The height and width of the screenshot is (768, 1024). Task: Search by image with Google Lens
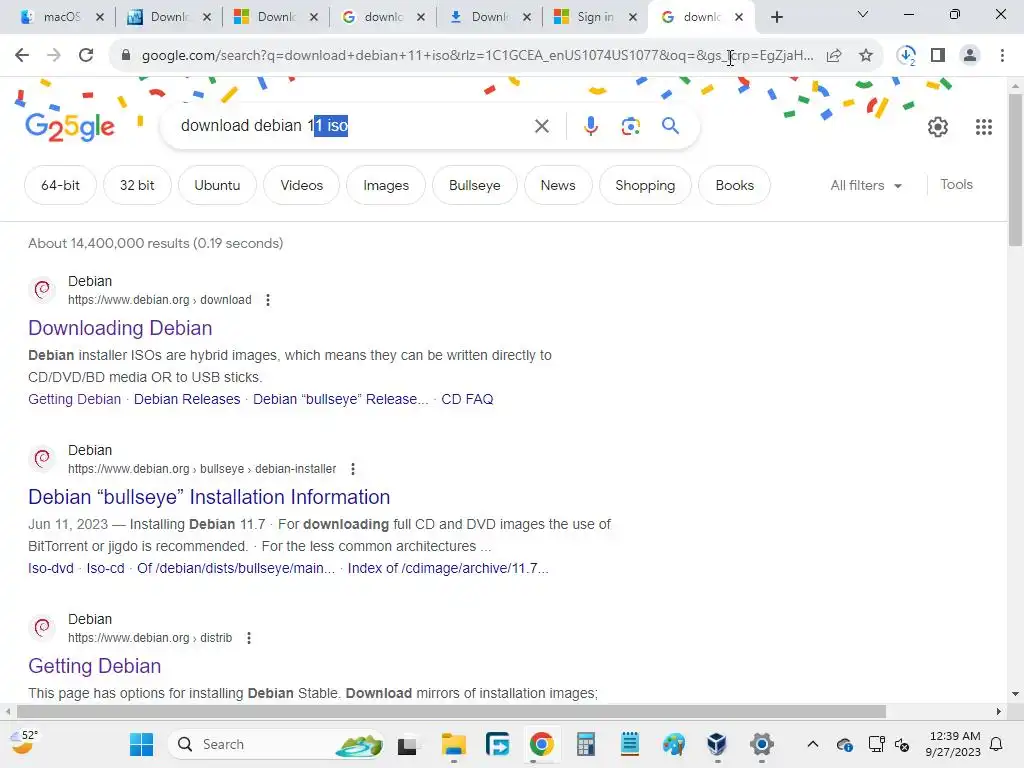[630, 126]
